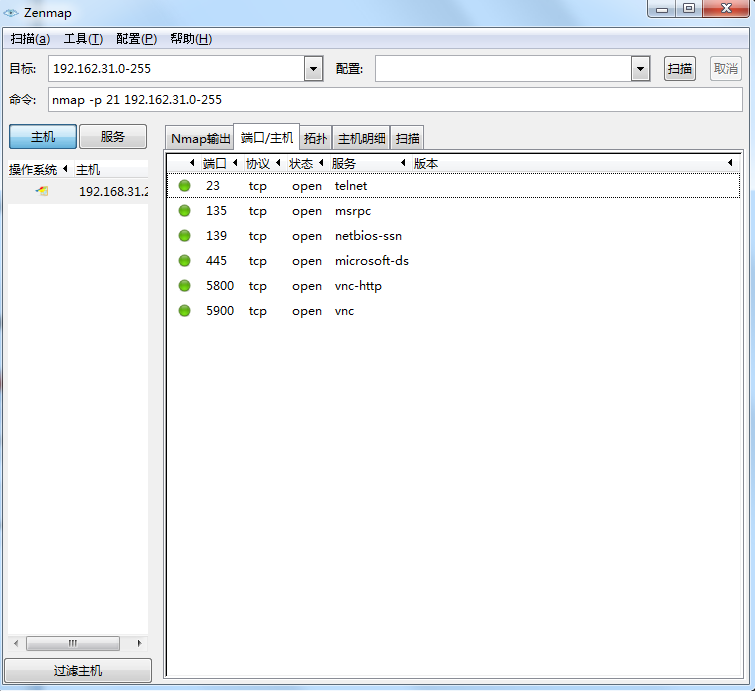
Task: Click open state in port 445 row
Action: click(x=307, y=261)
